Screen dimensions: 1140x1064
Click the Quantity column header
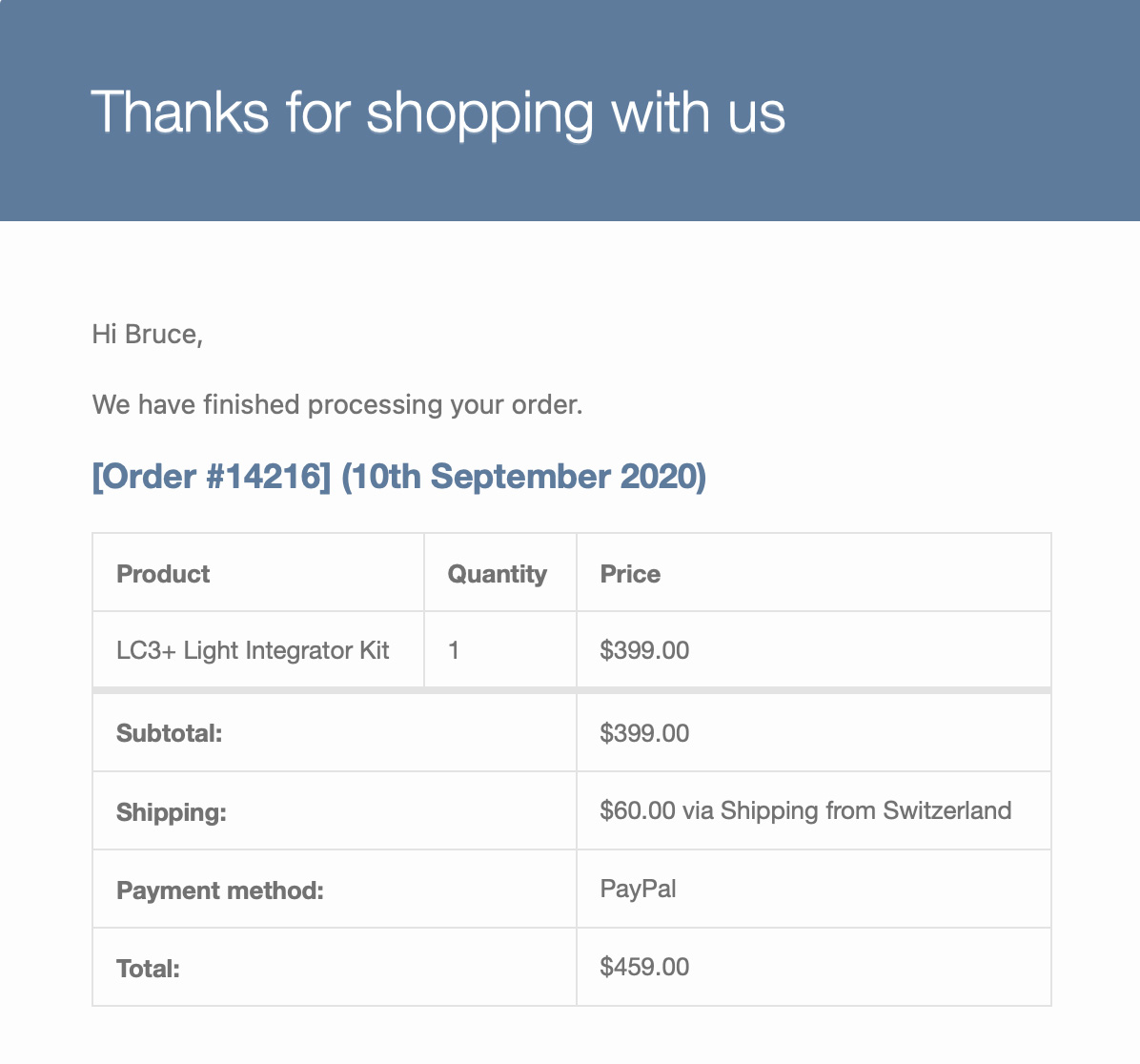point(497,574)
